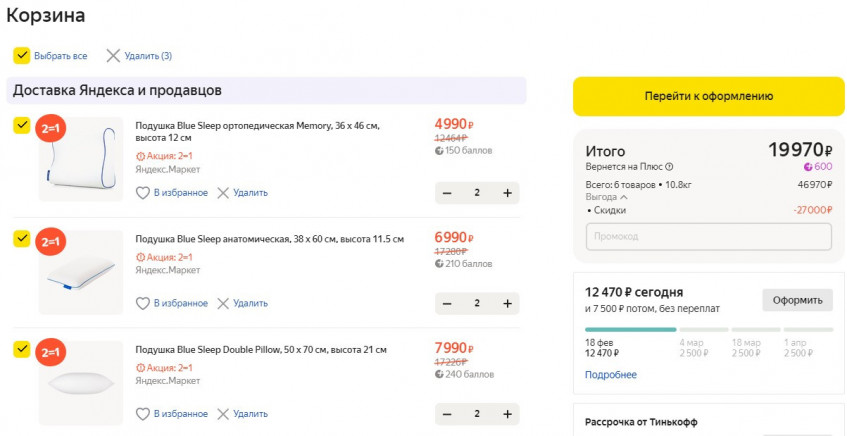The height and width of the screenshot is (436, 847).
Task: Decrease quantity of anatomical pillow
Action: [x=447, y=303]
